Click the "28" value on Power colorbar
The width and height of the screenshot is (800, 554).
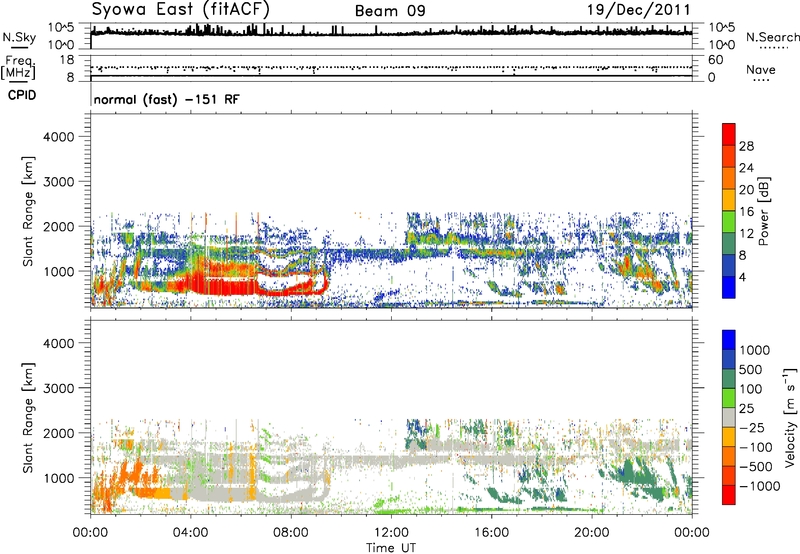[x=746, y=146]
